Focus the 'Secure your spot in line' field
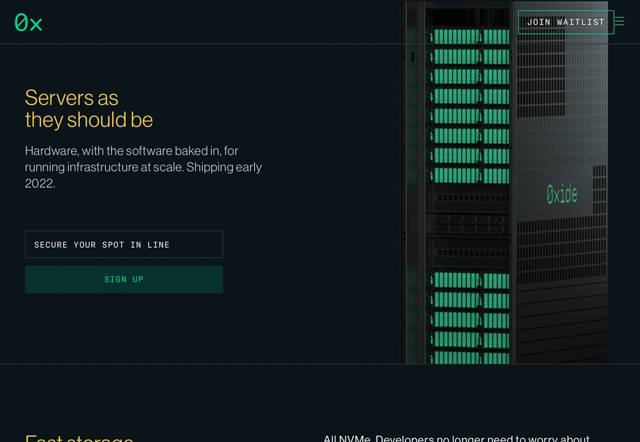The image size is (640, 442). tap(124, 245)
